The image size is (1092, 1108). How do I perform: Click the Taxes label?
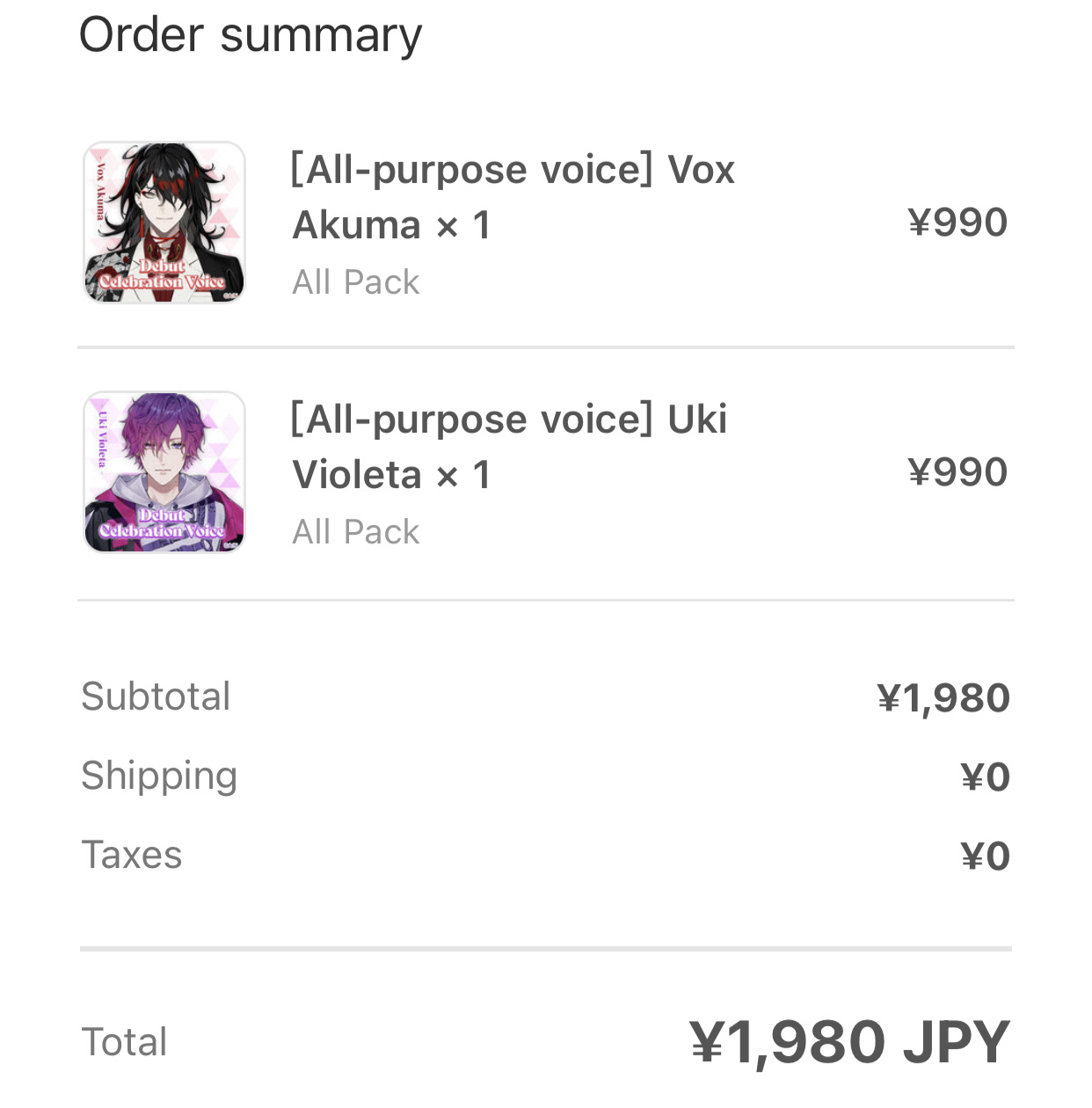(x=132, y=855)
